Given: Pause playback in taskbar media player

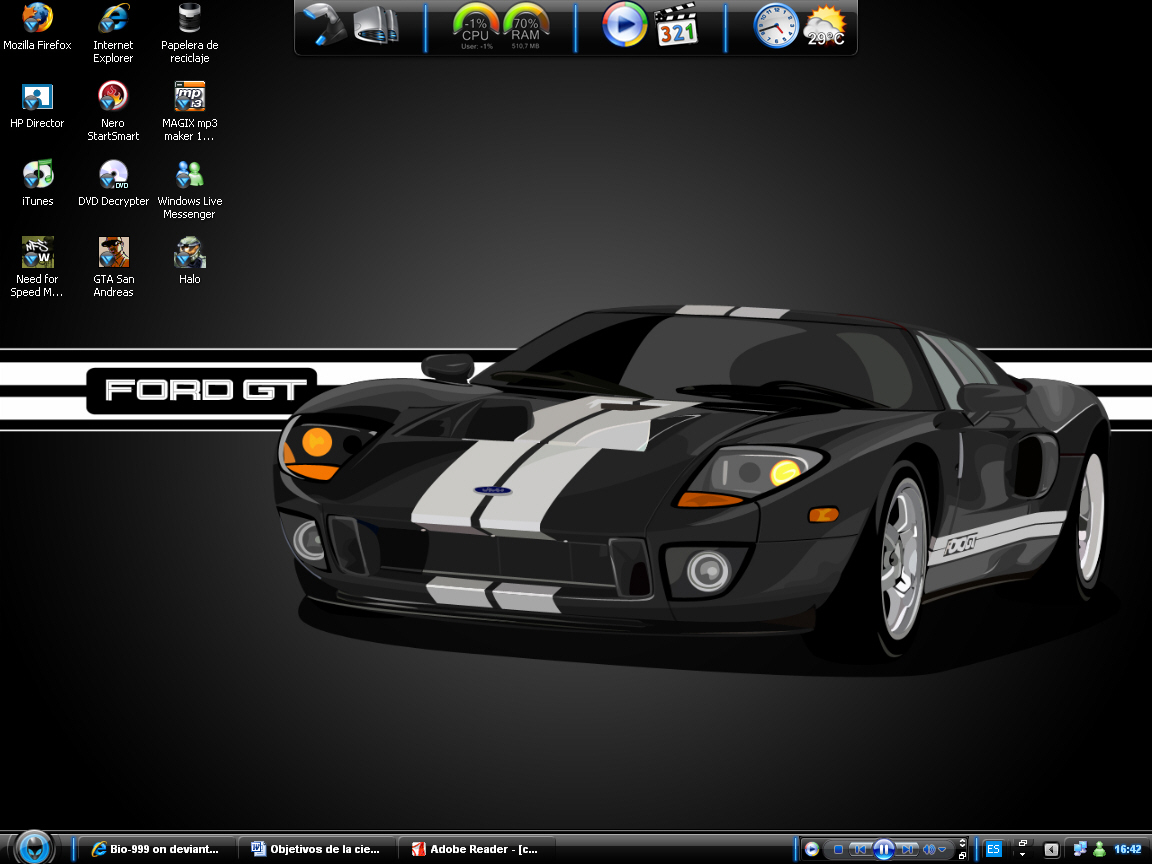Looking at the screenshot, I should (x=884, y=849).
